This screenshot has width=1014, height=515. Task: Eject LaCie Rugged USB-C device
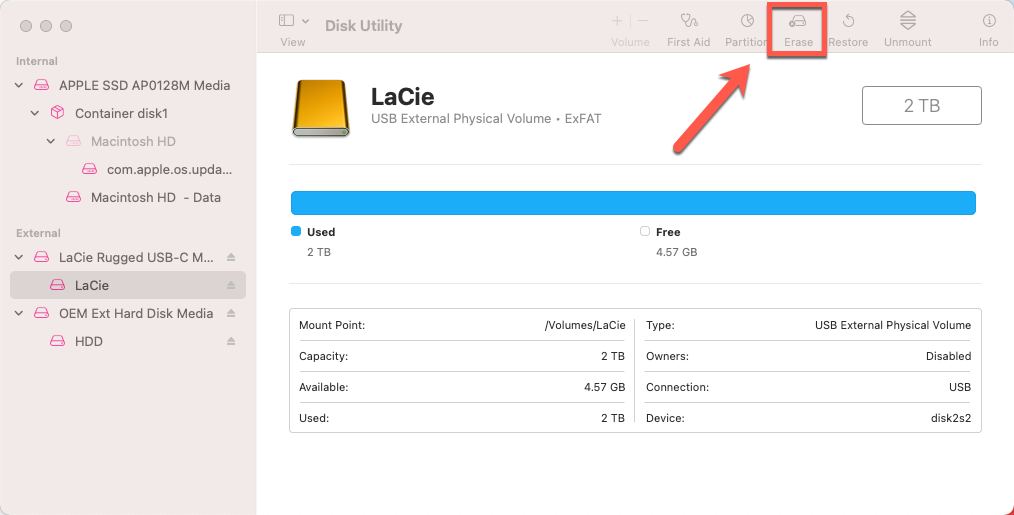tap(231, 258)
